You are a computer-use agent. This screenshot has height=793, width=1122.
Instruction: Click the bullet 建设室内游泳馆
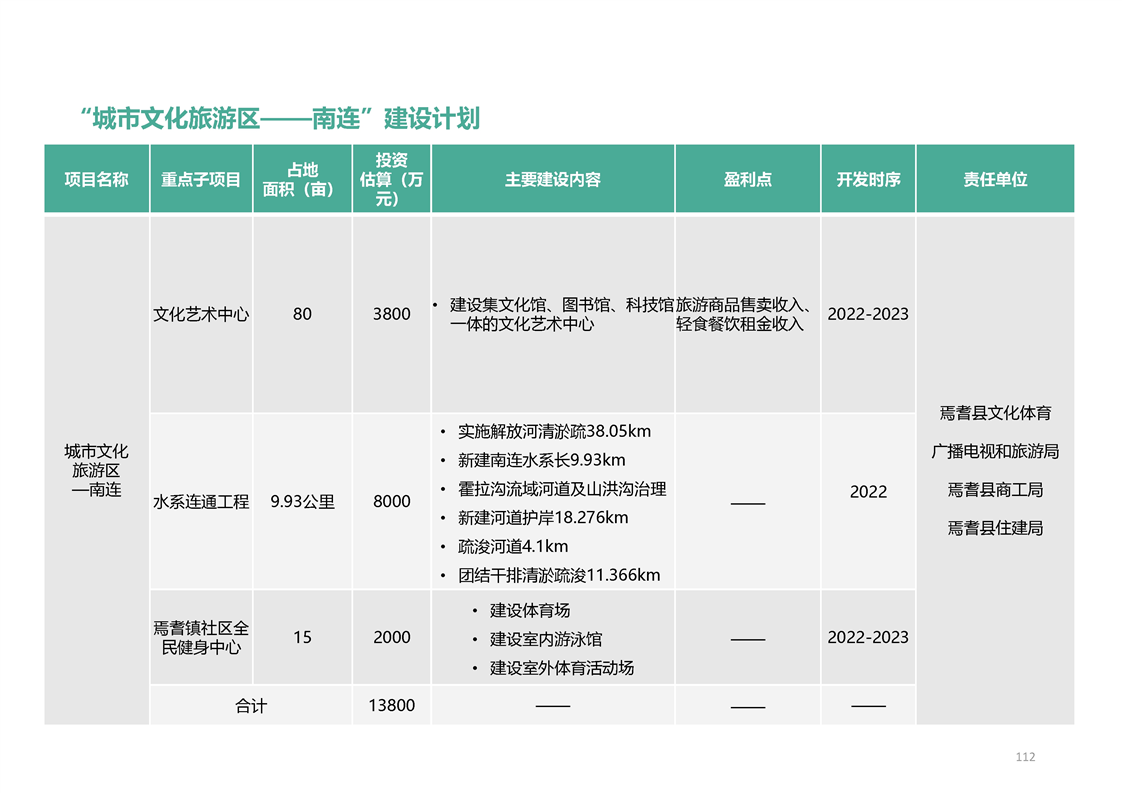pyautogui.click(x=546, y=639)
